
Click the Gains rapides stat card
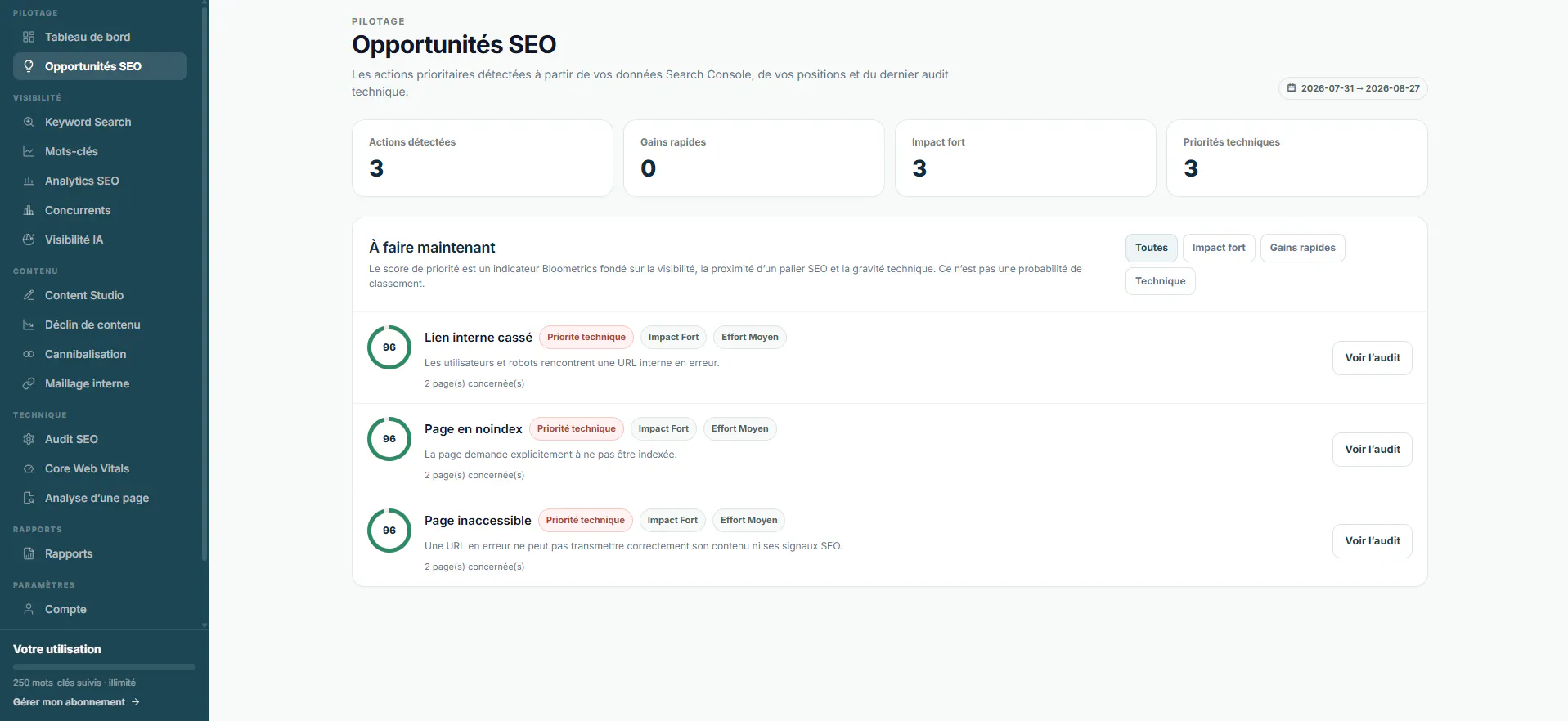(754, 159)
